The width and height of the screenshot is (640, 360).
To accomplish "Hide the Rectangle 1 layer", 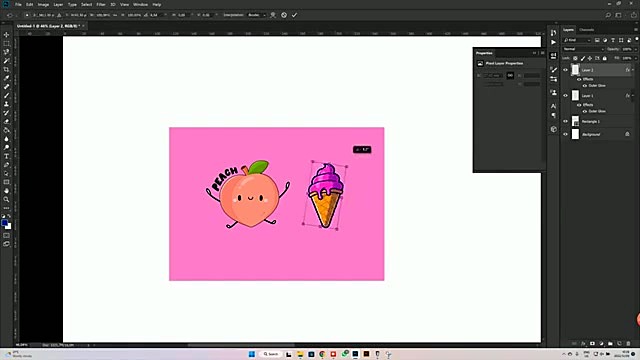I will [565, 121].
